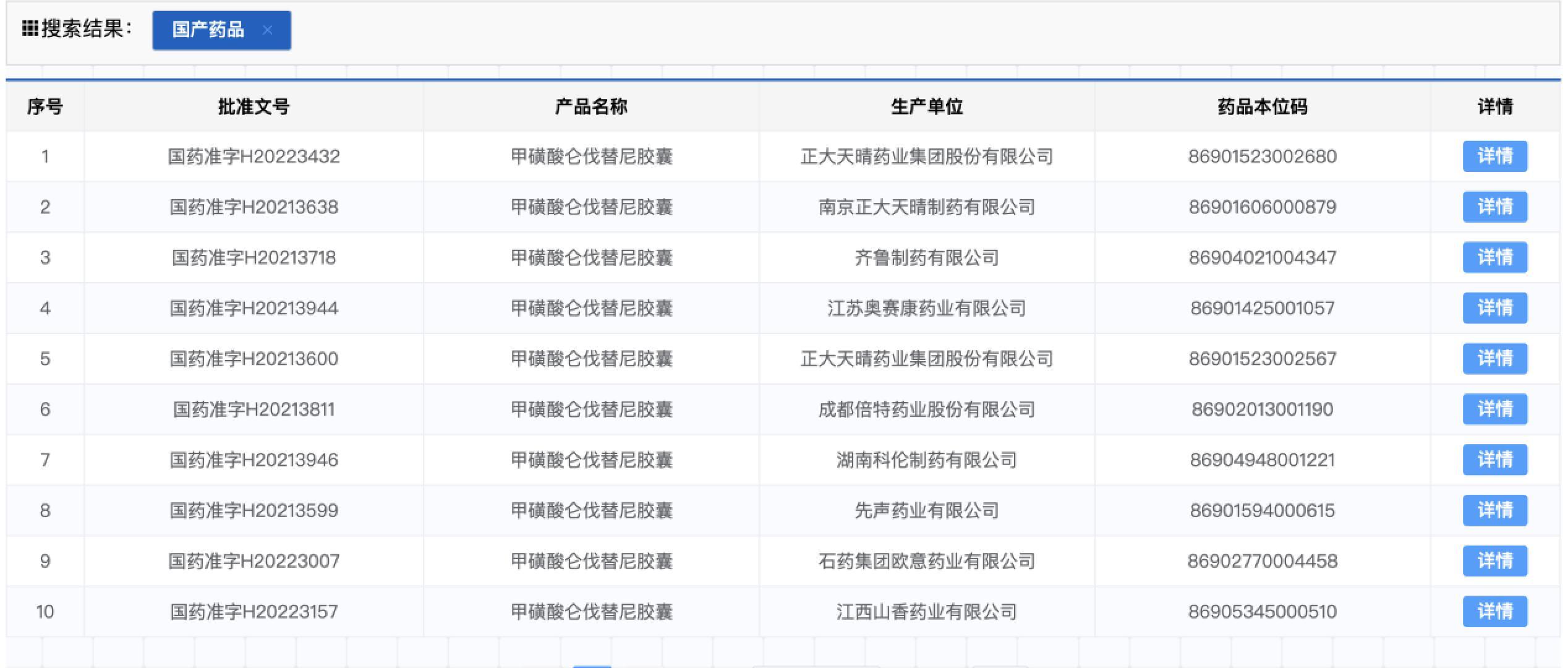The height and width of the screenshot is (668, 1568).
Task: Click product name 甲磺酸仑伐替尼胶囊 in row 1
Action: coord(591,156)
